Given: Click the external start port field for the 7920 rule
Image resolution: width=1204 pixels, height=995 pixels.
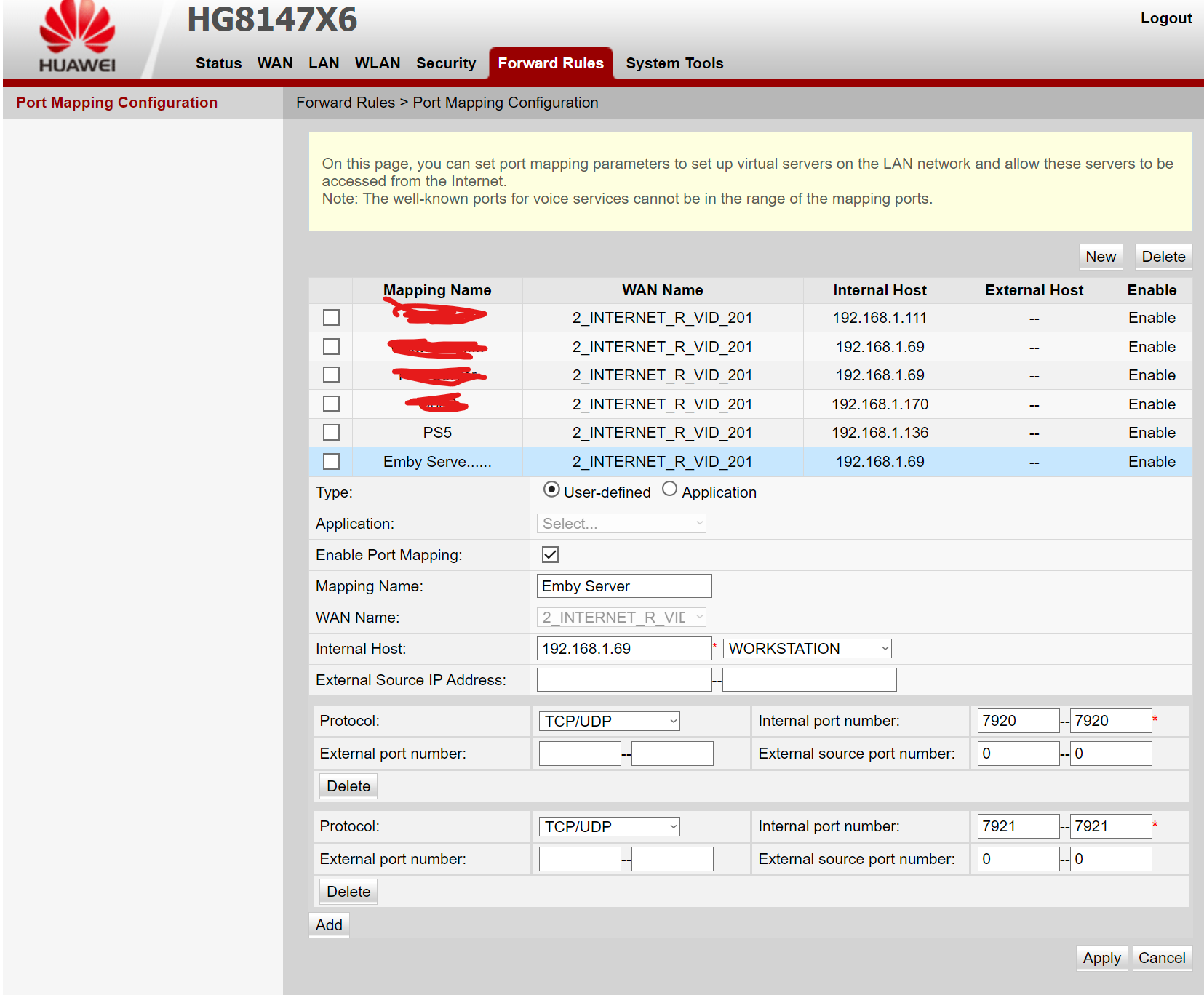Looking at the screenshot, I should (x=580, y=754).
